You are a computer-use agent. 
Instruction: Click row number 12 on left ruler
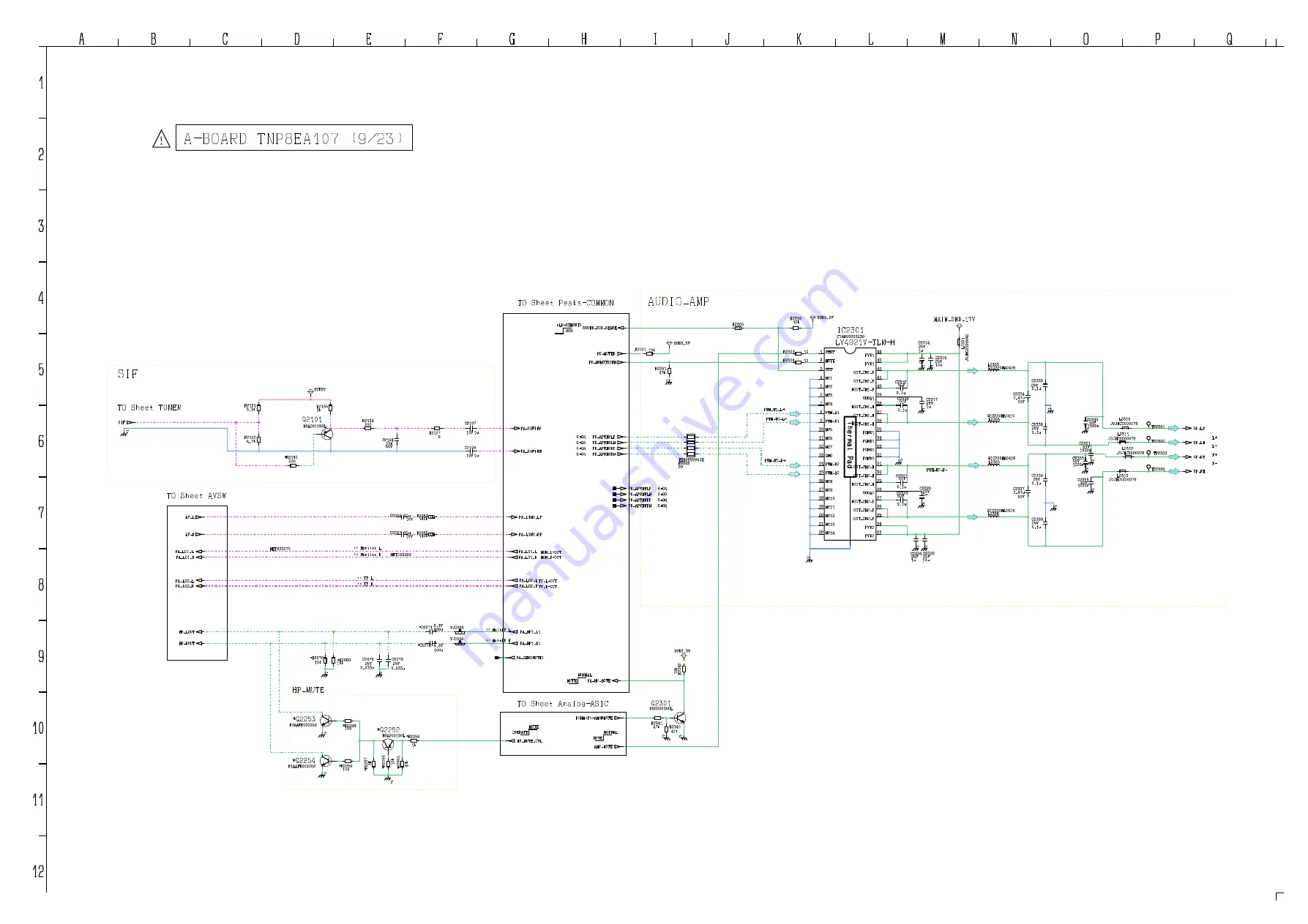click(38, 871)
